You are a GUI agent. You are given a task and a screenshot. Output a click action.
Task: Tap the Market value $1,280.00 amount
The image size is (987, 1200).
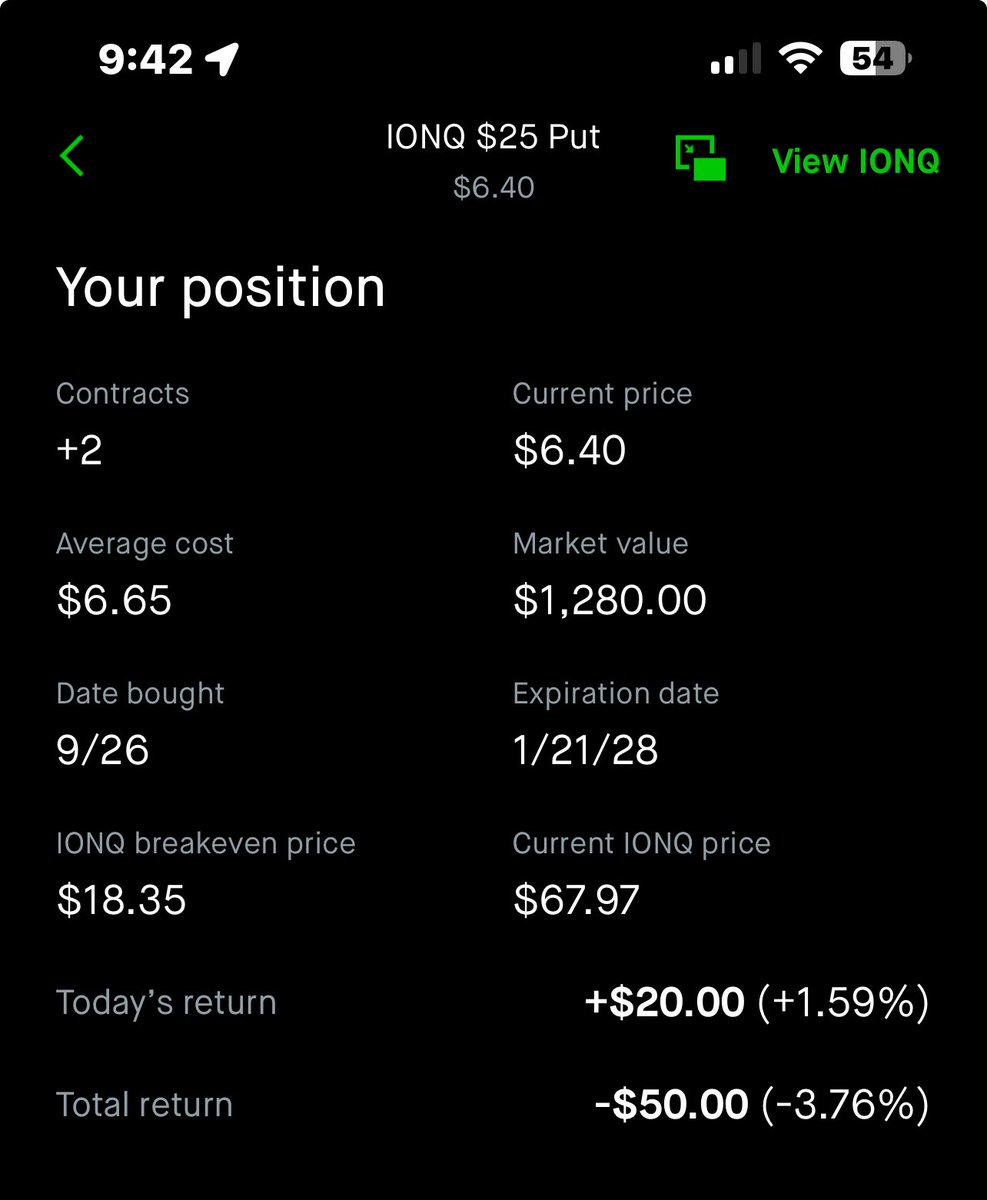click(x=610, y=600)
